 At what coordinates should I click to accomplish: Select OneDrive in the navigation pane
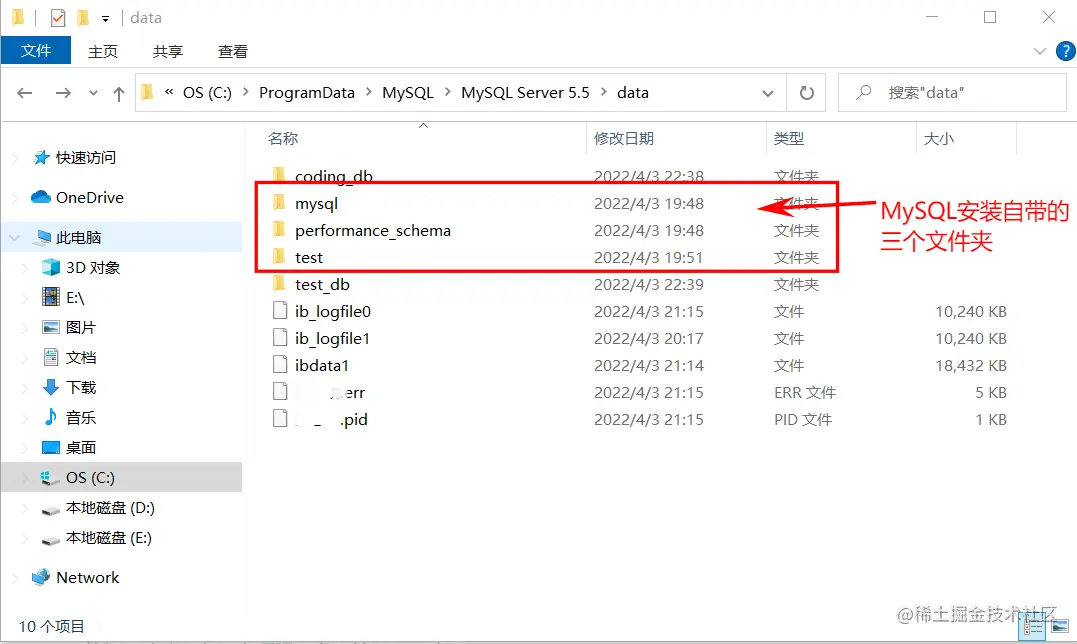(x=89, y=198)
